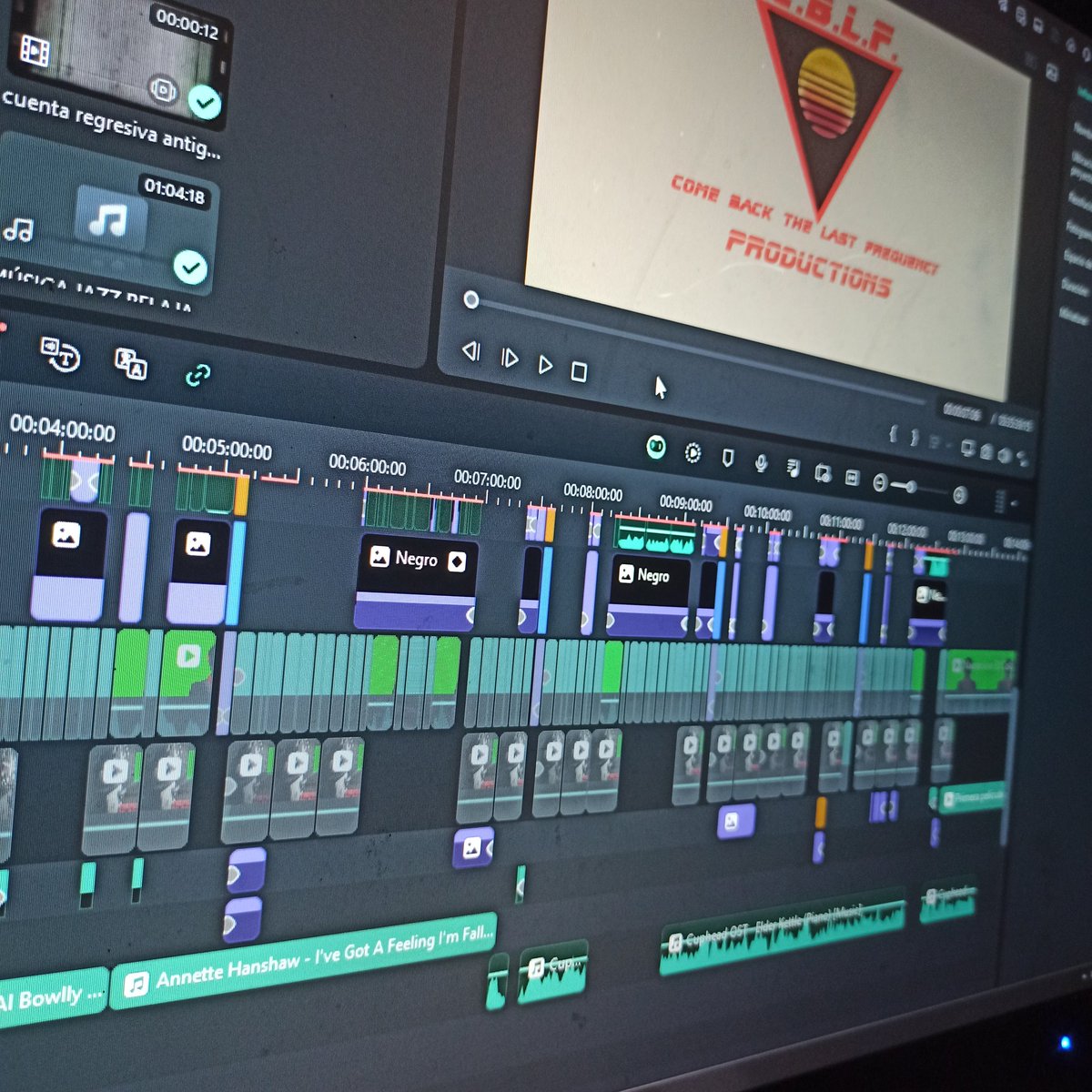Click the mark-out curly brace icon

[915, 439]
